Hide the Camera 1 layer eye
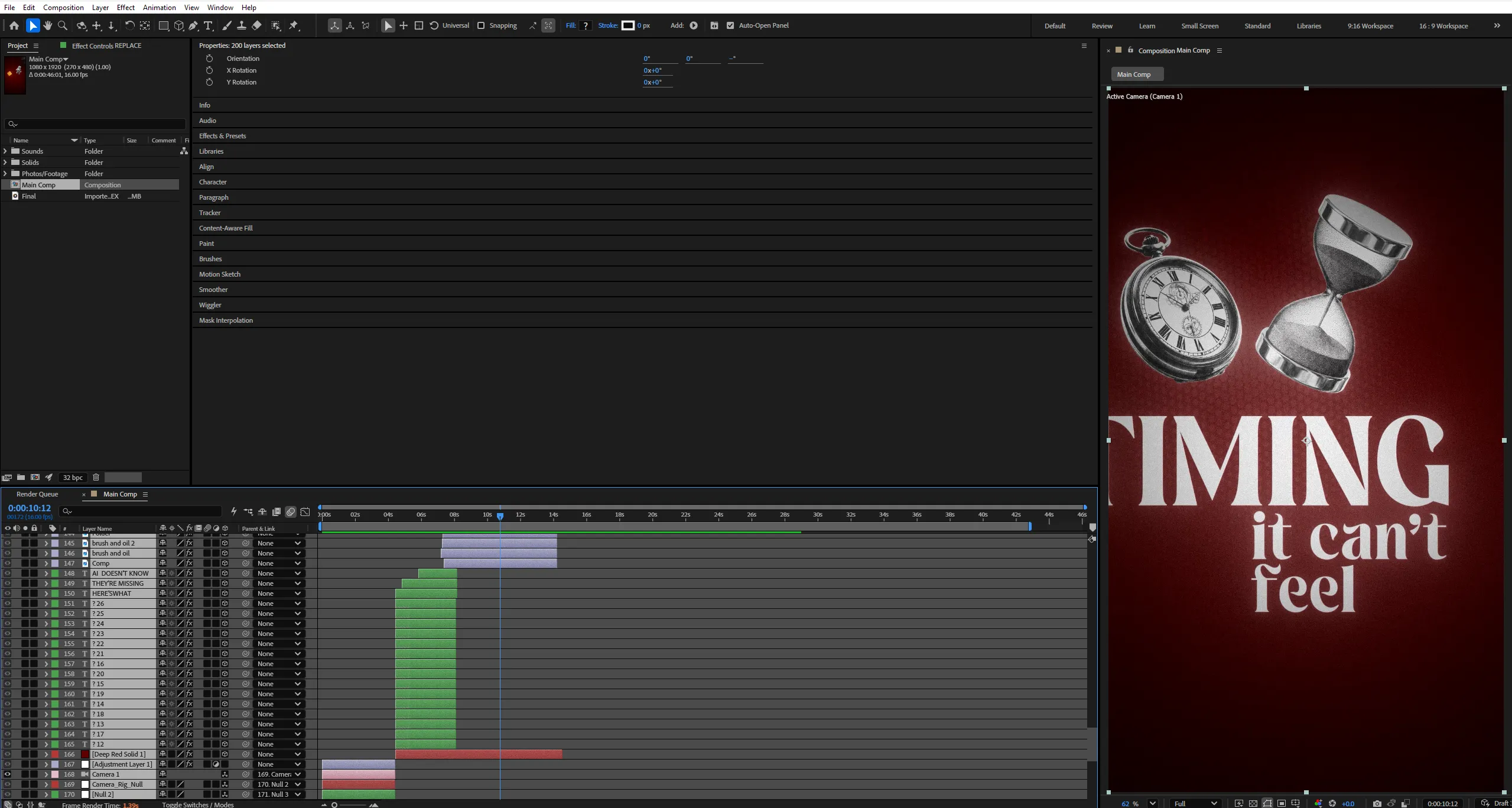 pyautogui.click(x=8, y=774)
